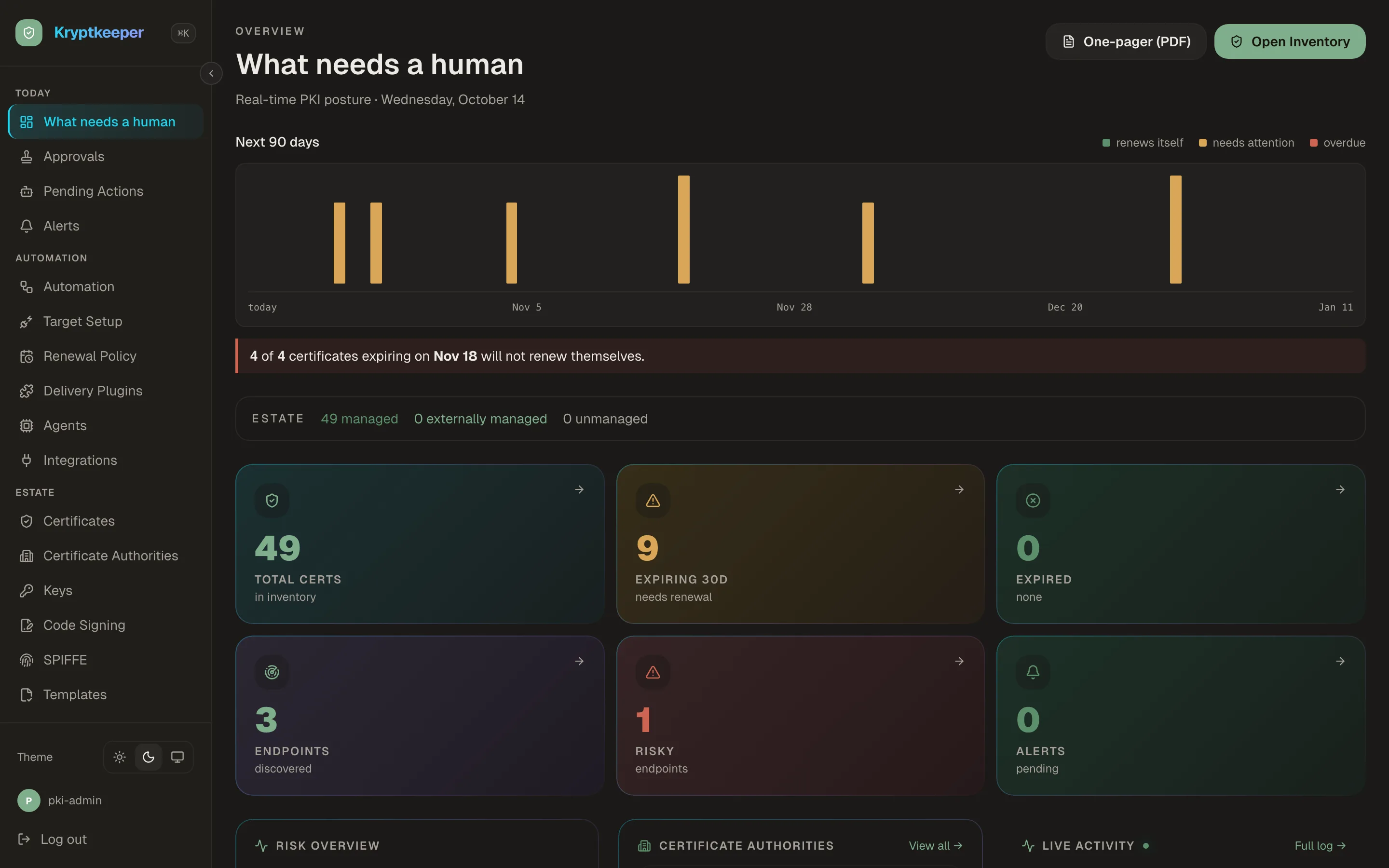Viewport: 1389px width, 868px height.
Task: Click the Agents chip icon
Action: (x=27, y=425)
